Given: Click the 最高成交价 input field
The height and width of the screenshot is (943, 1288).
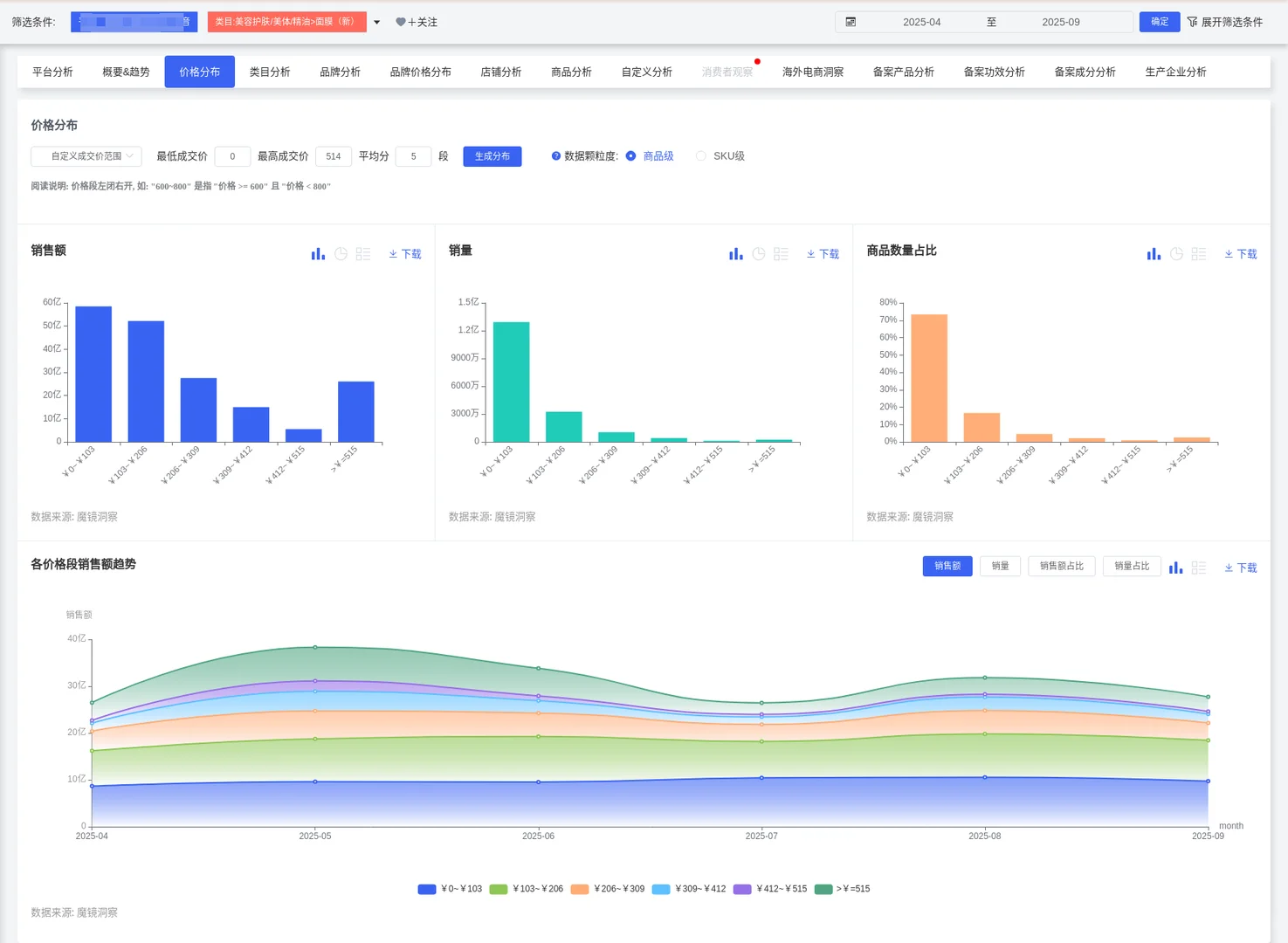Looking at the screenshot, I should click(334, 156).
